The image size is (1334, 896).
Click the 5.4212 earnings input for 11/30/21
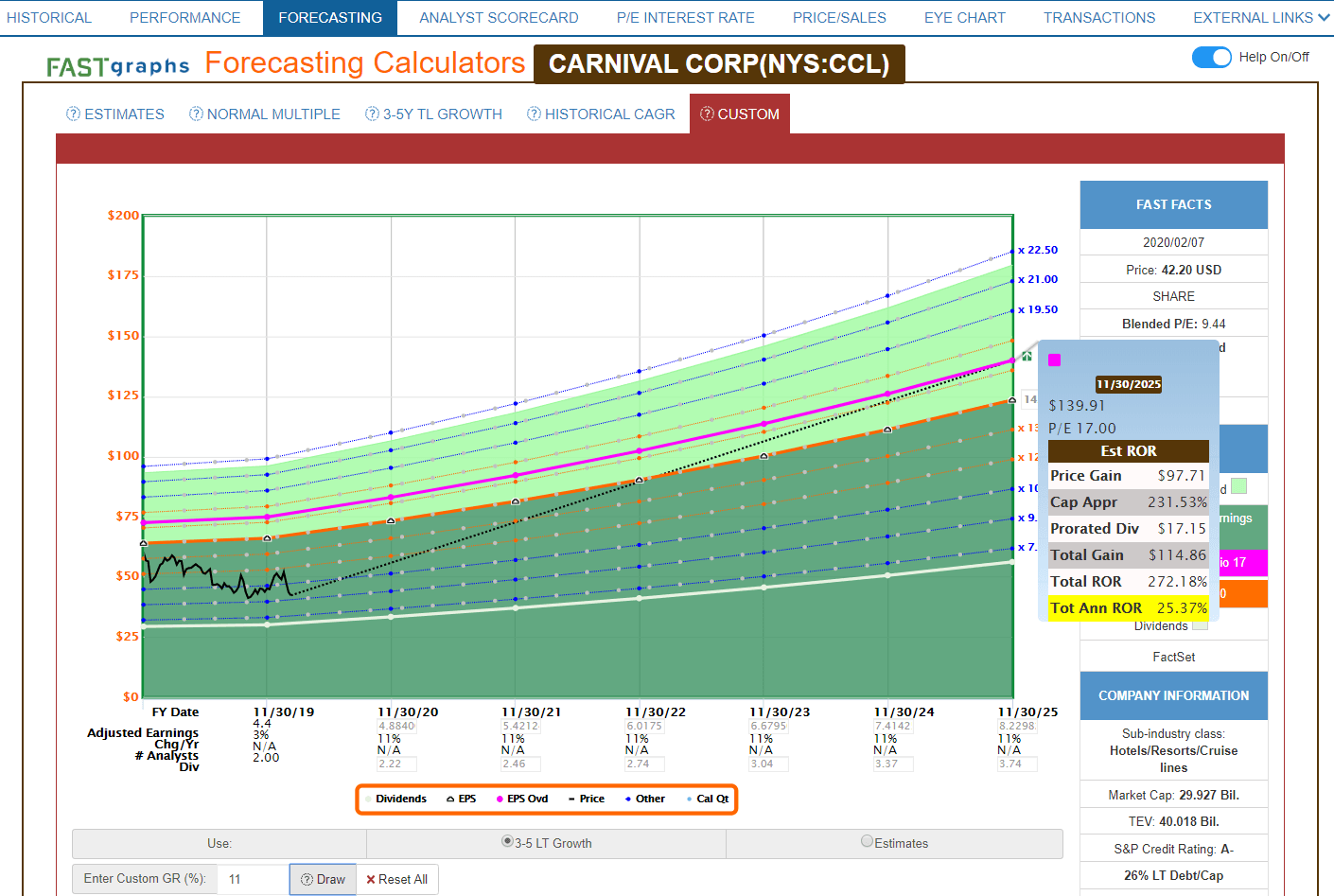click(520, 727)
